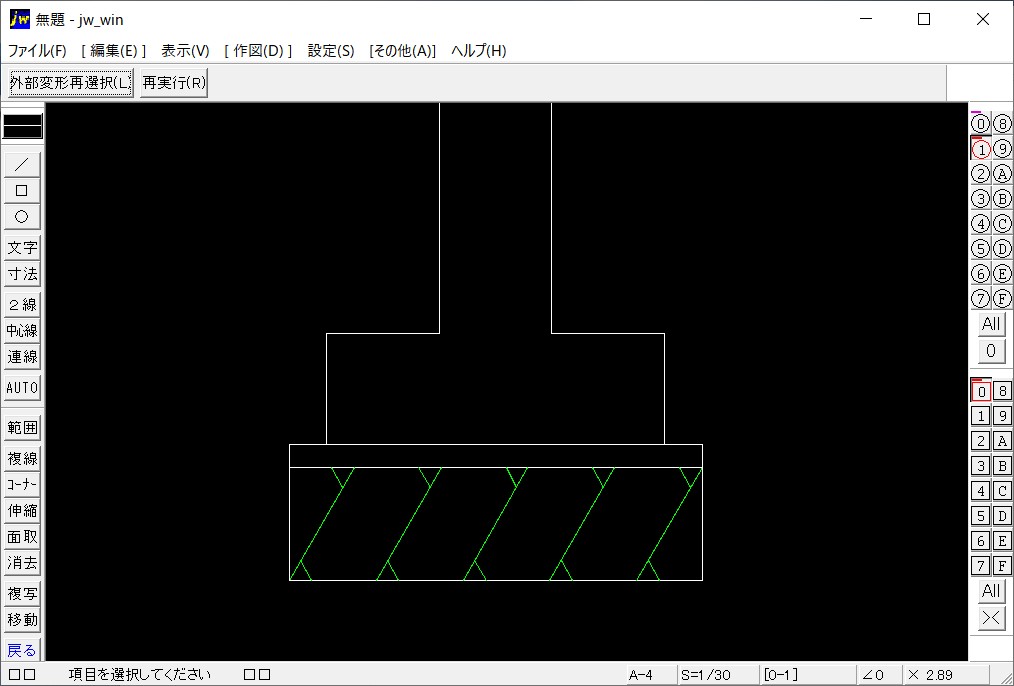Viewport: 1014px width, 686px height.
Task: Select the コーナー corner tool
Action: pyautogui.click(x=22, y=484)
